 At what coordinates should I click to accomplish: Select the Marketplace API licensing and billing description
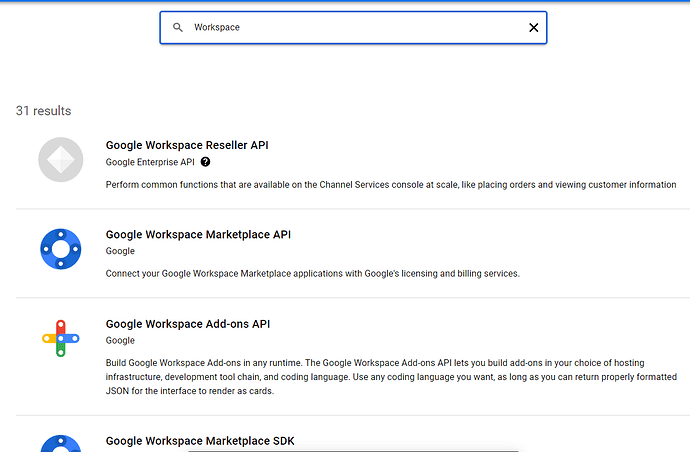point(312,274)
